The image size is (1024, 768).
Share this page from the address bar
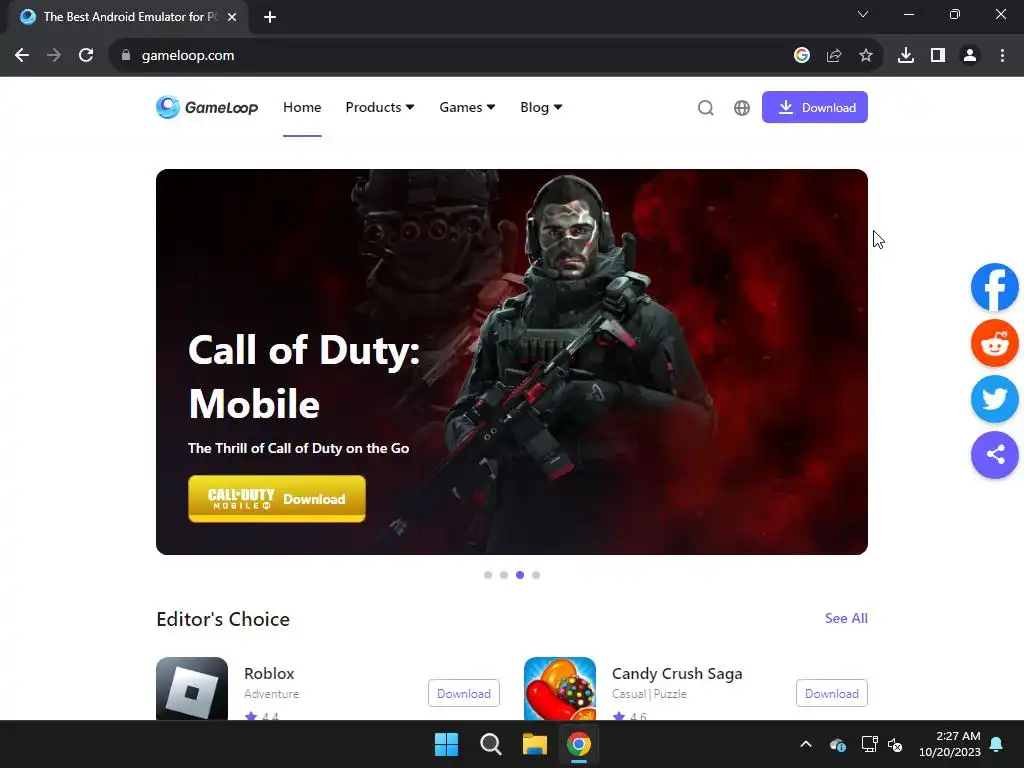coord(834,56)
